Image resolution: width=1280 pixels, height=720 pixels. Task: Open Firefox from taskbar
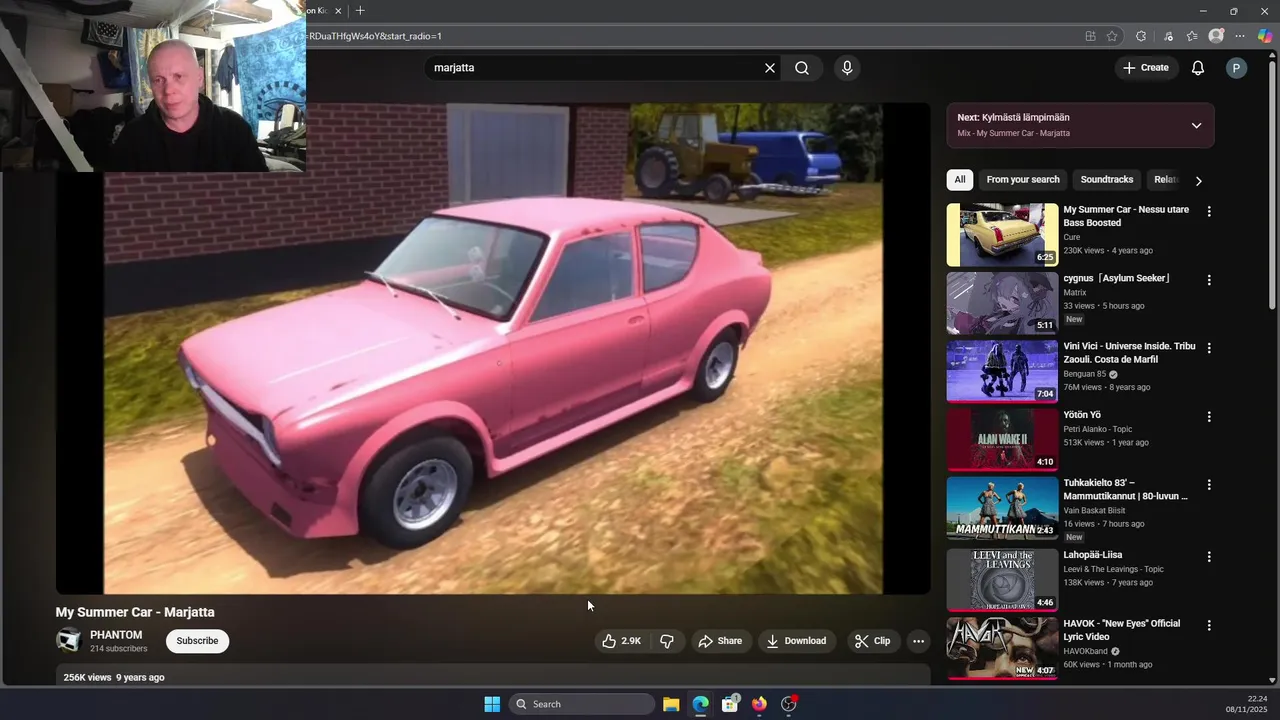point(759,704)
